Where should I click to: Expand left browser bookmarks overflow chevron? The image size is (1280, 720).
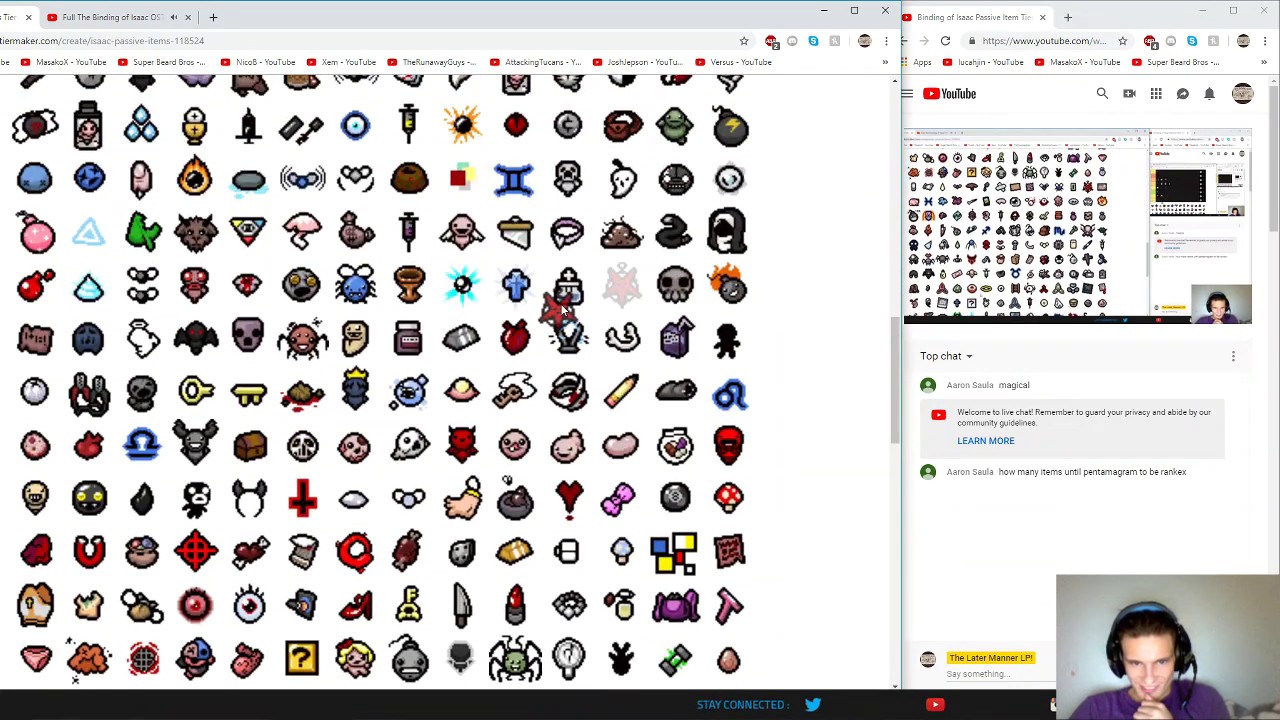pyautogui.click(x=884, y=62)
